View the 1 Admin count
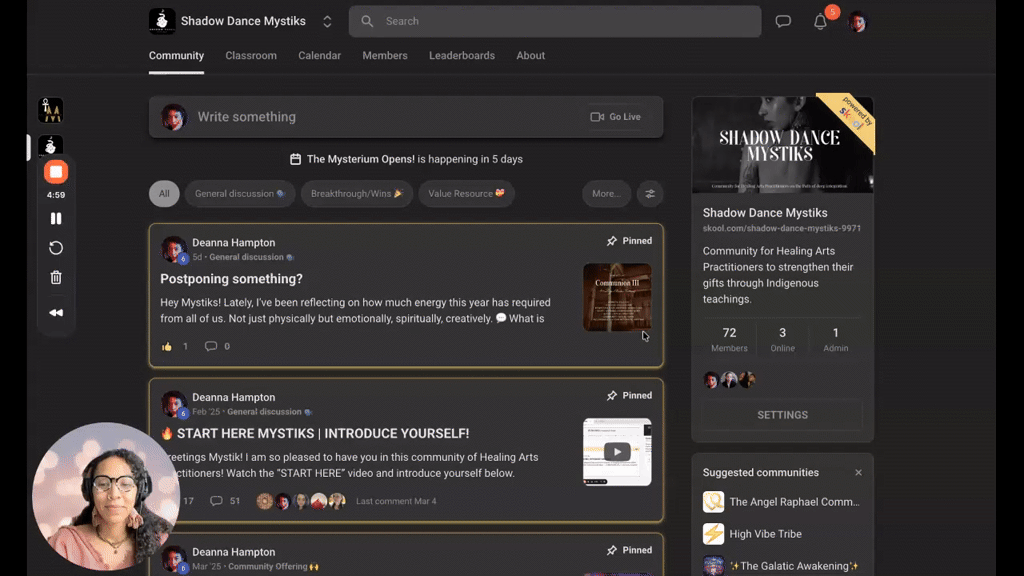 pos(835,340)
